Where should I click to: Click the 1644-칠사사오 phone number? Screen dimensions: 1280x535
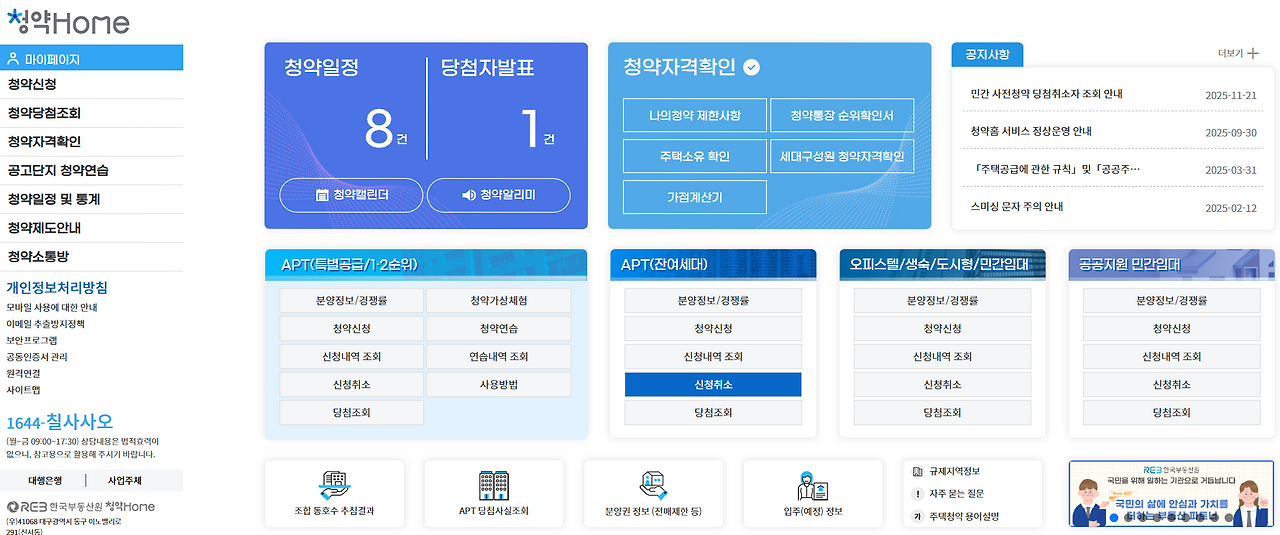click(60, 422)
